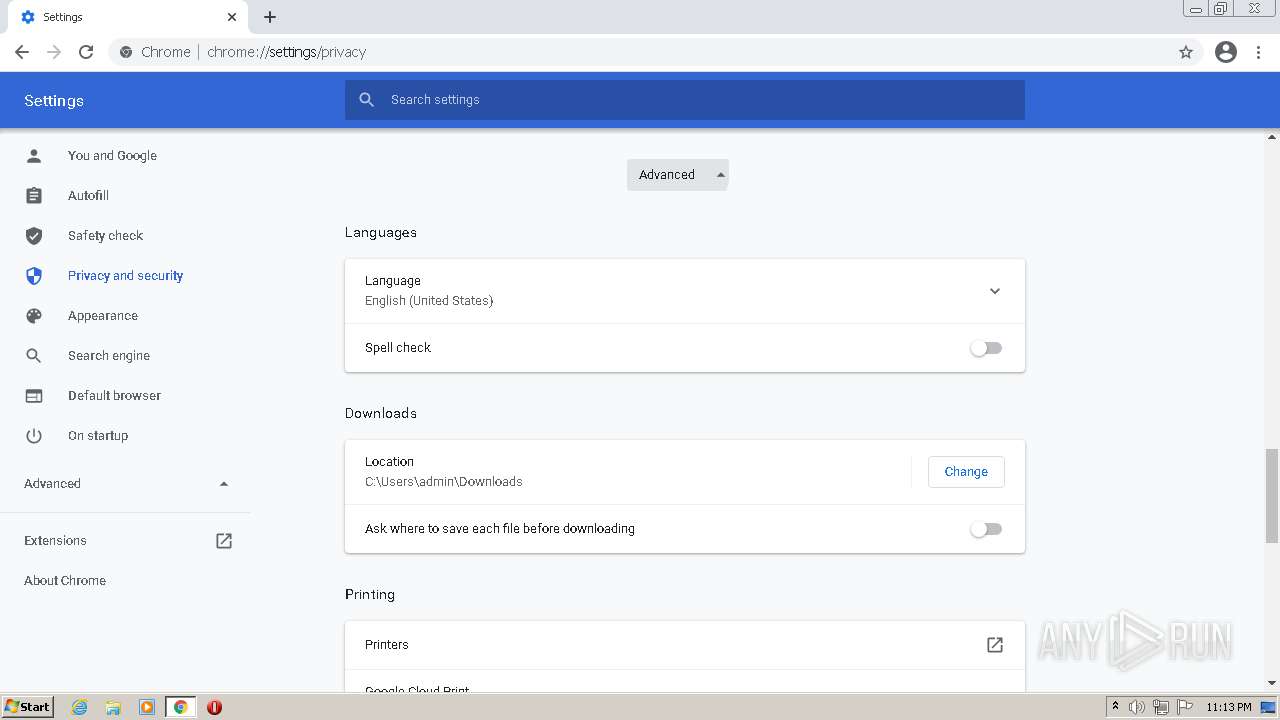Open Printers via the external link icon
The image size is (1280, 720).
[x=995, y=645]
